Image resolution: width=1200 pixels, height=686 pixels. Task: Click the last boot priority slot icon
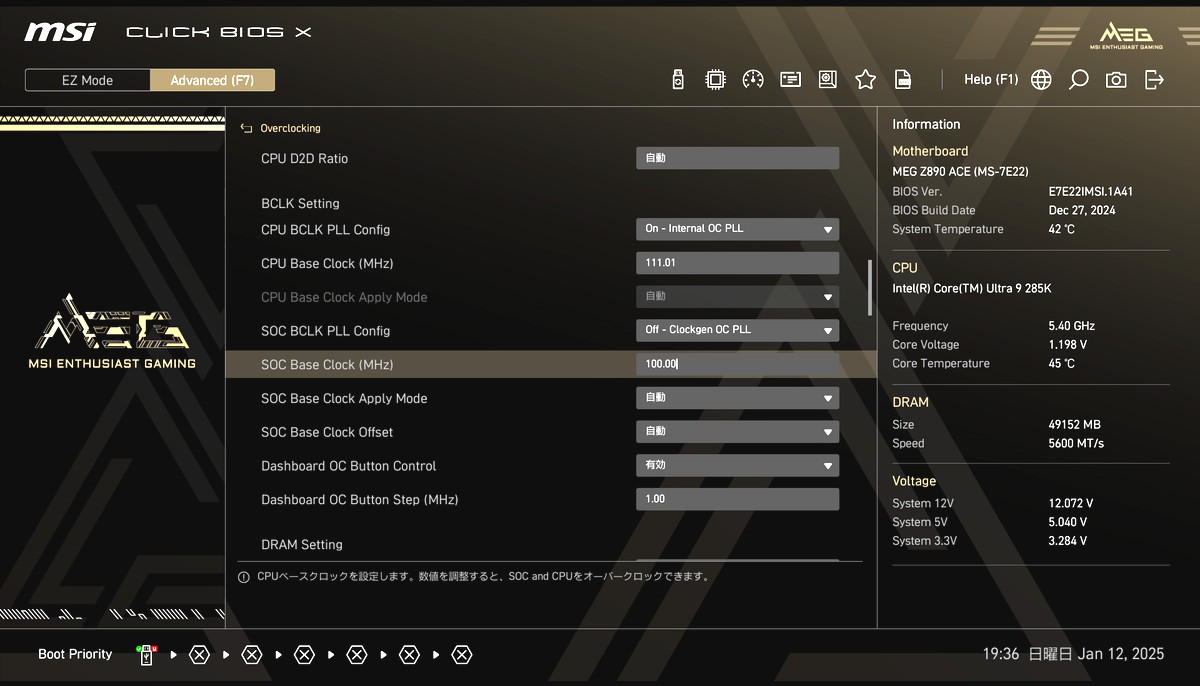pyautogui.click(x=461, y=655)
